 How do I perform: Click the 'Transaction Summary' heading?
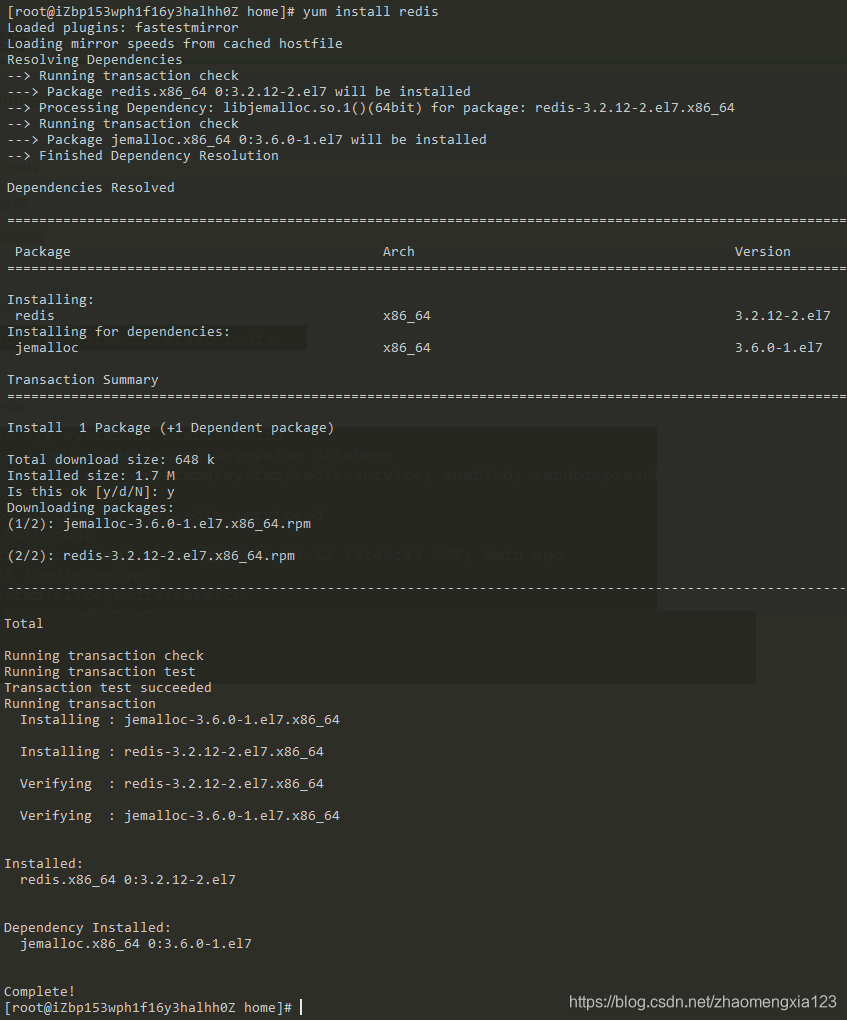[x=83, y=380]
